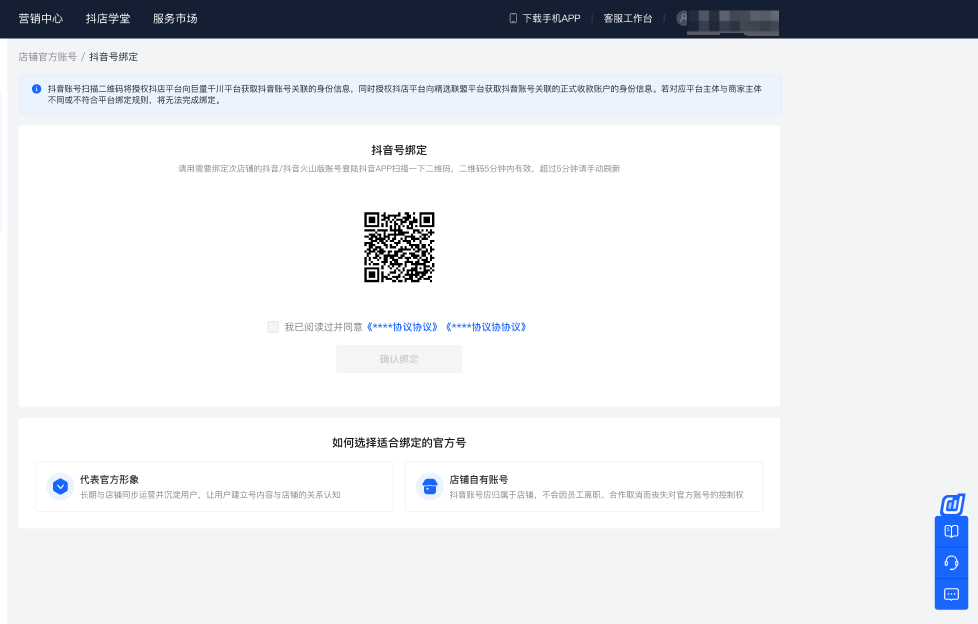The image size is (978, 624).
Task: Click the 抖音号绑定 breadcrumb text
Action: [x=114, y=57]
